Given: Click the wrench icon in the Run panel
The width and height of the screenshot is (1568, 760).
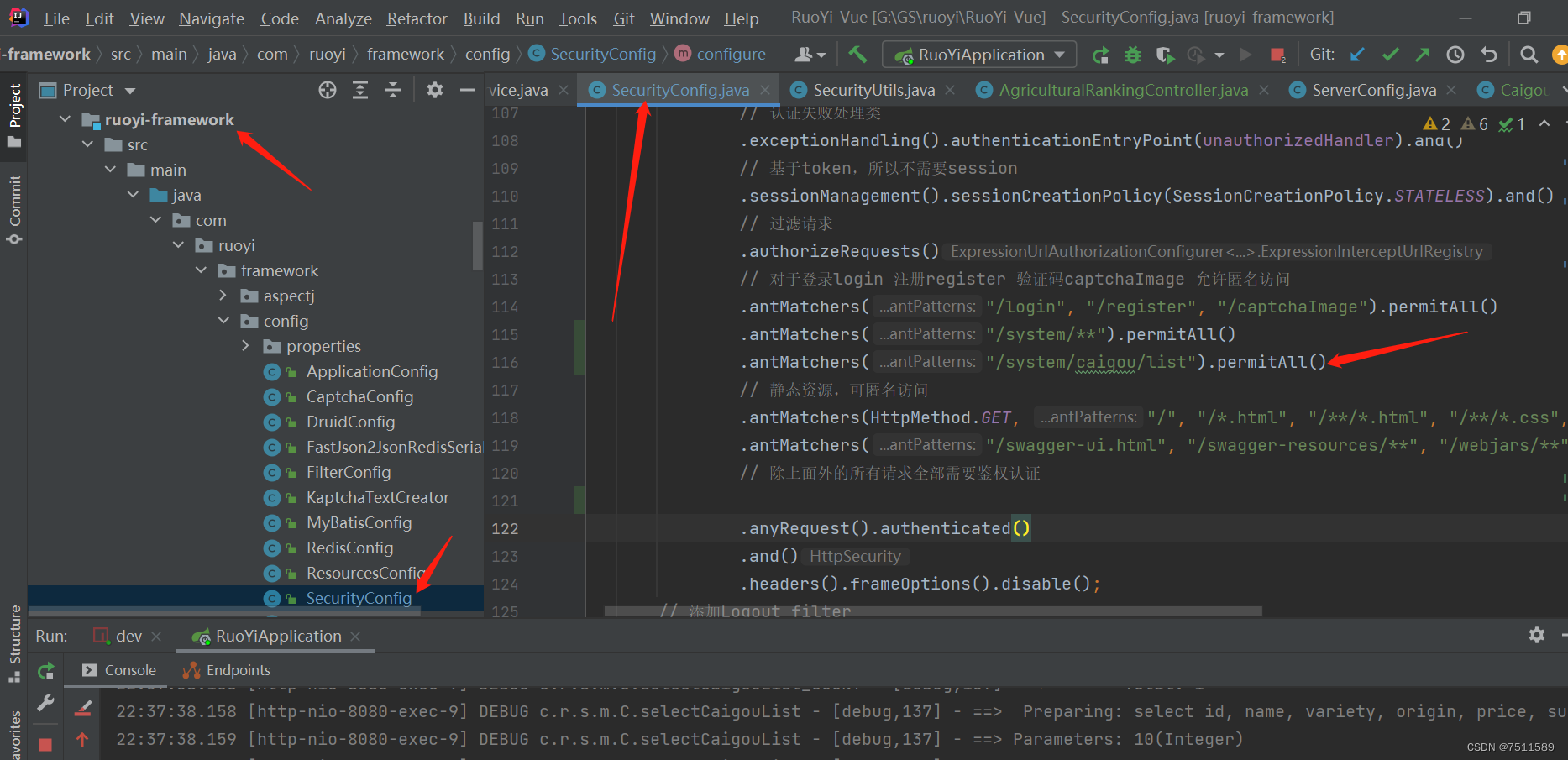Looking at the screenshot, I should coord(46,703).
